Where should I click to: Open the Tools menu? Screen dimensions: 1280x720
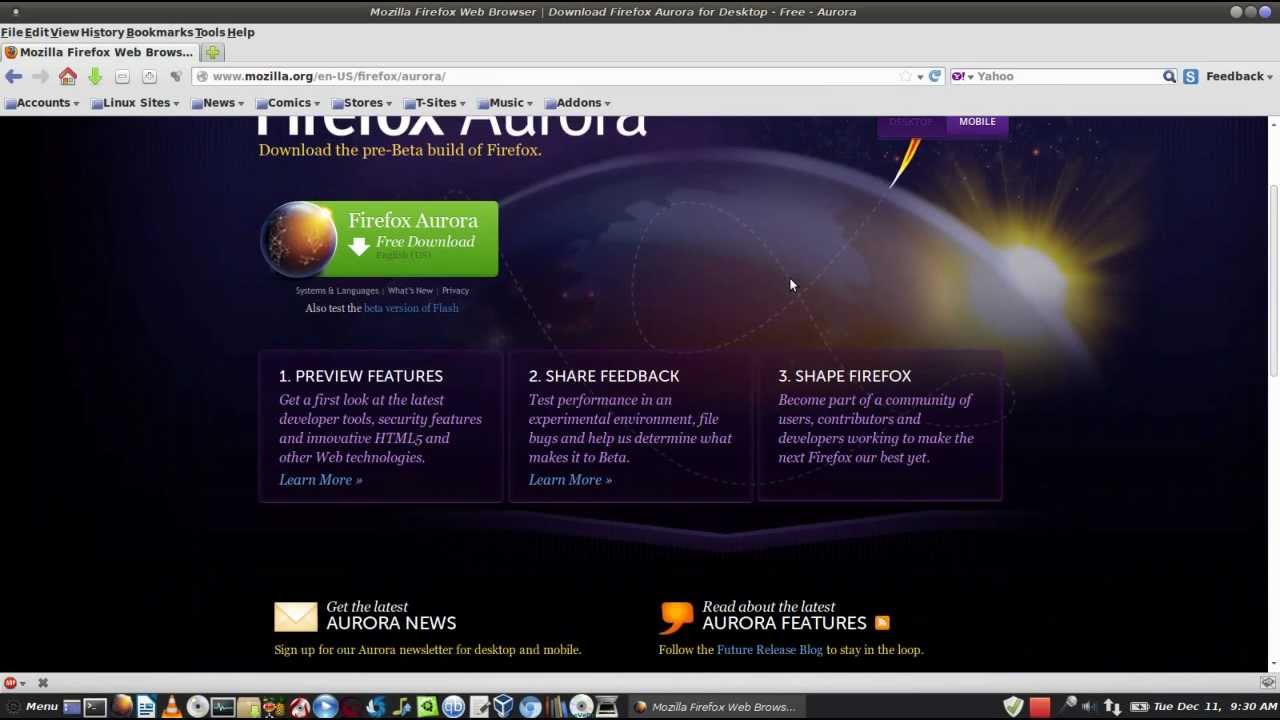coord(210,32)
